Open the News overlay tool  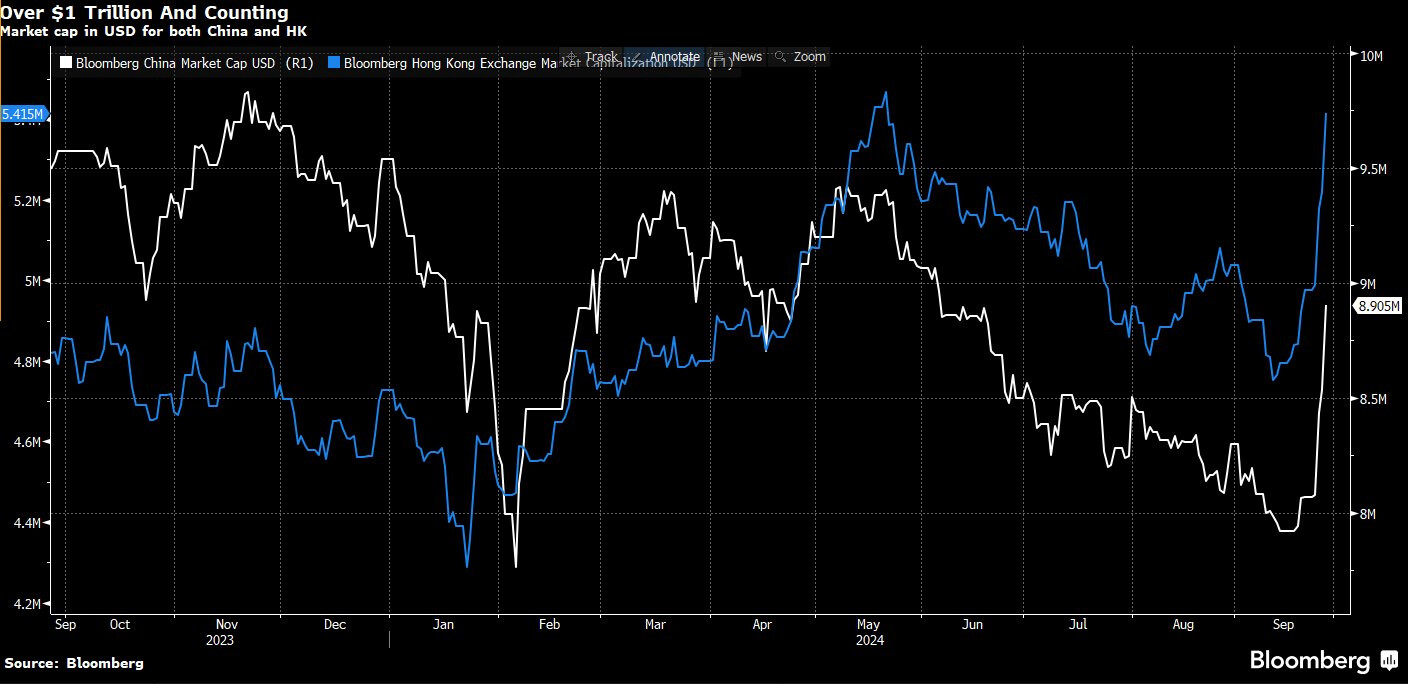coord(738,57)
